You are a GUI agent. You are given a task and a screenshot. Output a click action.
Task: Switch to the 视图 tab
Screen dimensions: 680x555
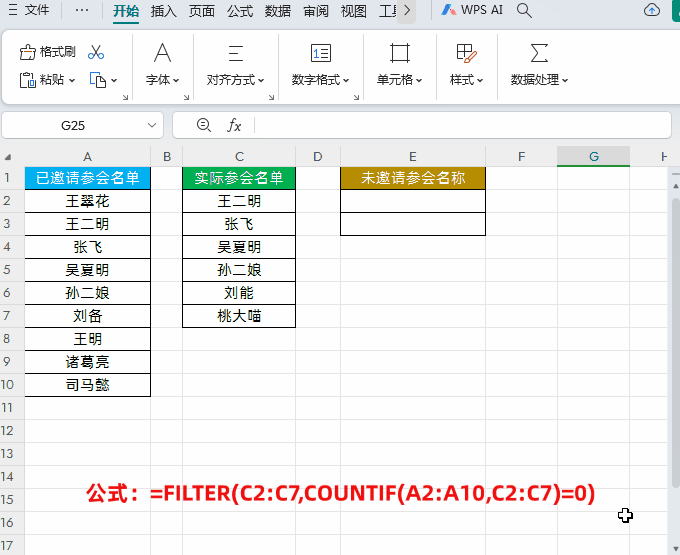tap(353, 11)
